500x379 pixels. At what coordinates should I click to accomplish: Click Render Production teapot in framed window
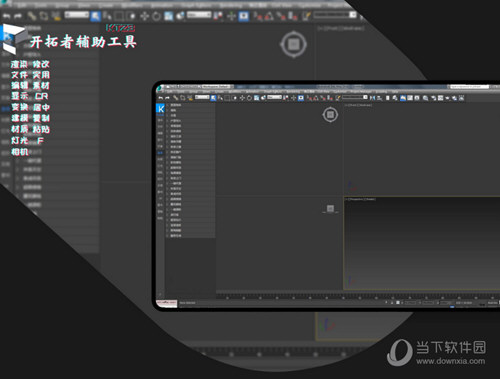447,98
